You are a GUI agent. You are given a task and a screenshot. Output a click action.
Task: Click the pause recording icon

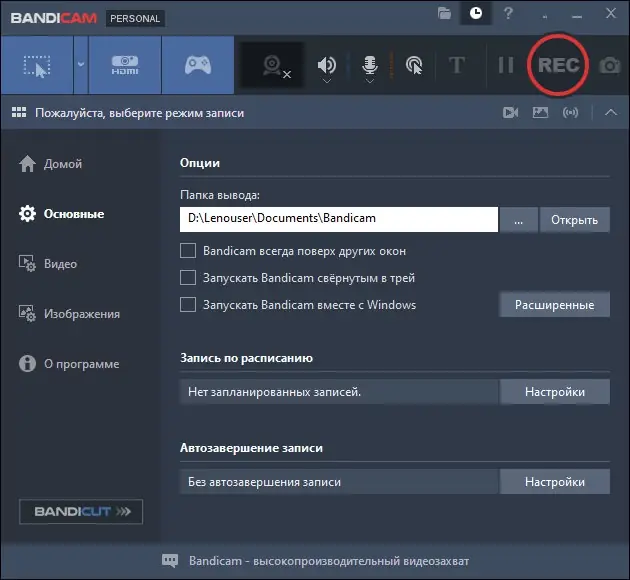[x=505, y=65]
